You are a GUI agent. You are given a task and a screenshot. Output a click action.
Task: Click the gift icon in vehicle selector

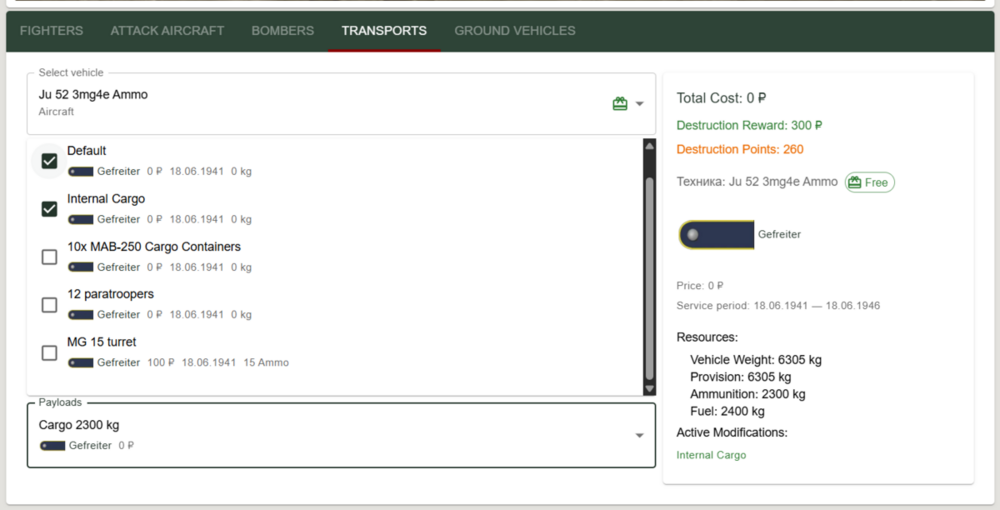tap(620, 104)
